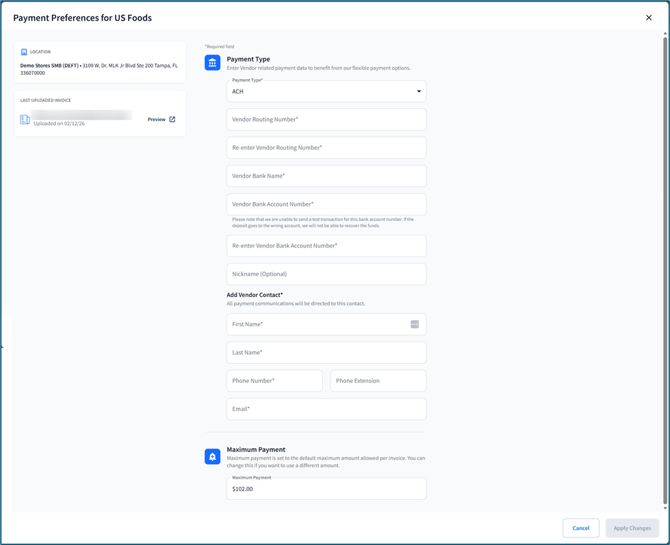Viewport: 670px width, 545px height.
Task: Select the Phone Extension field
Action: tap(378, 381)
